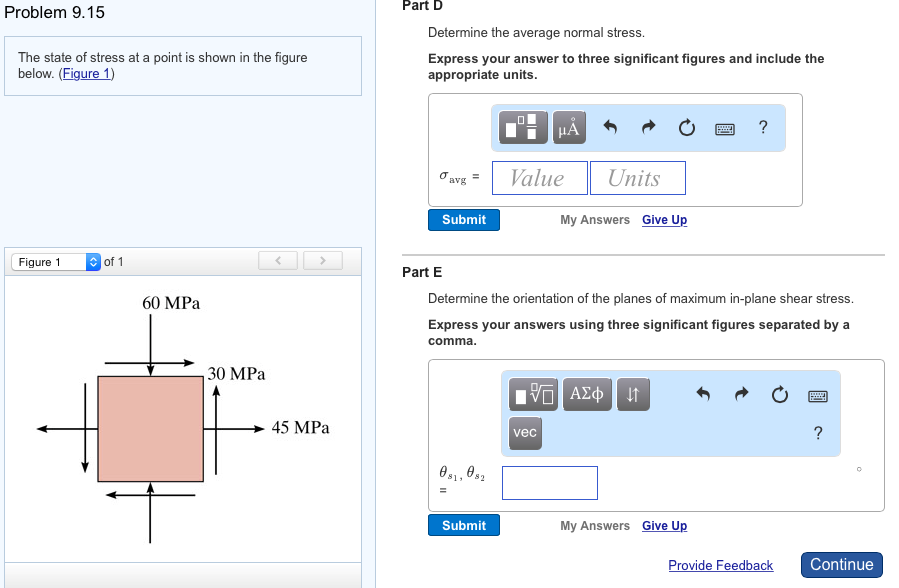Show keyboard shortcuts in Part E
This screenshot has width=899, height=588.
(x=818, y=396)
